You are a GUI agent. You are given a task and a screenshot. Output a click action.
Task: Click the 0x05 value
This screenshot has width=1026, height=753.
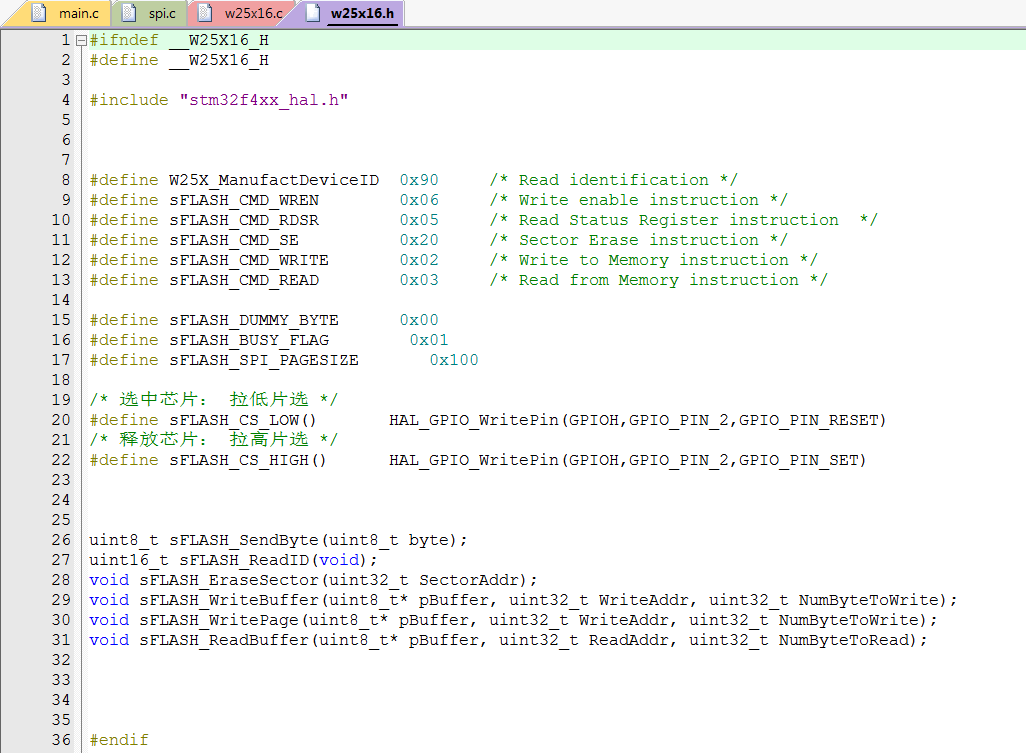point(419,220)
